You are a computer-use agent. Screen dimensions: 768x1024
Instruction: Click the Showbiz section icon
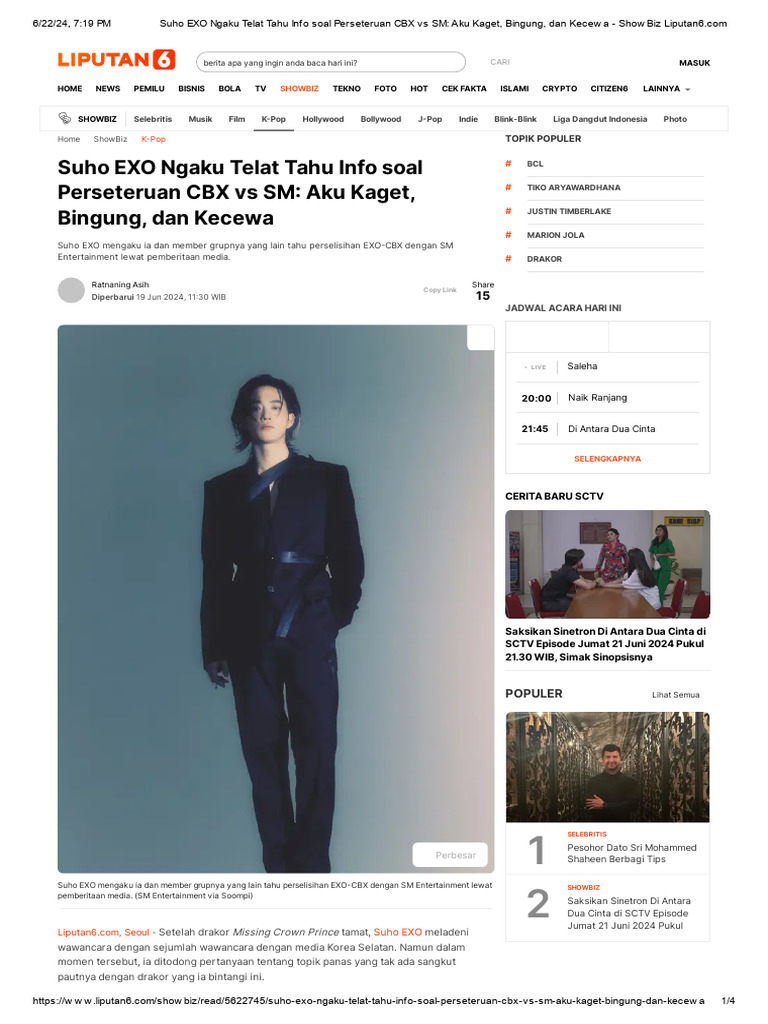[x=65, y=118]
